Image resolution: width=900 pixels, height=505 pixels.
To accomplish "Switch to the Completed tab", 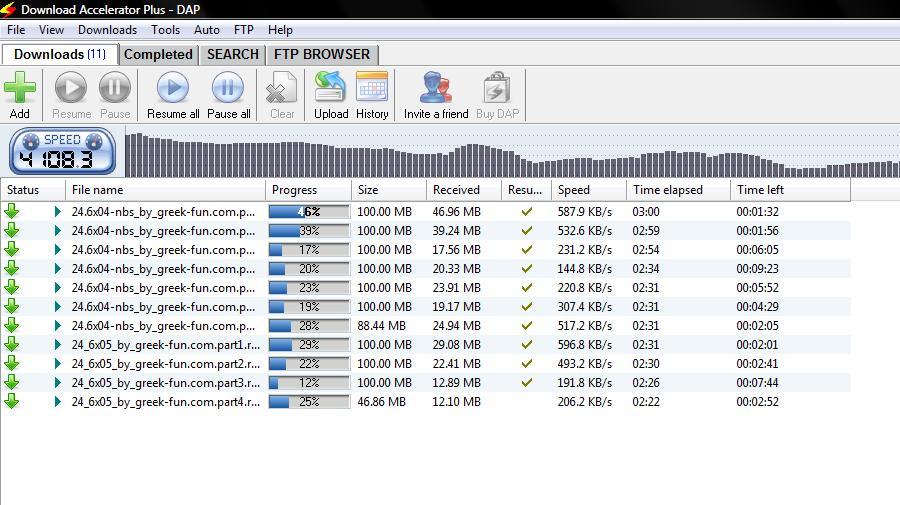I will click(158, 55).
